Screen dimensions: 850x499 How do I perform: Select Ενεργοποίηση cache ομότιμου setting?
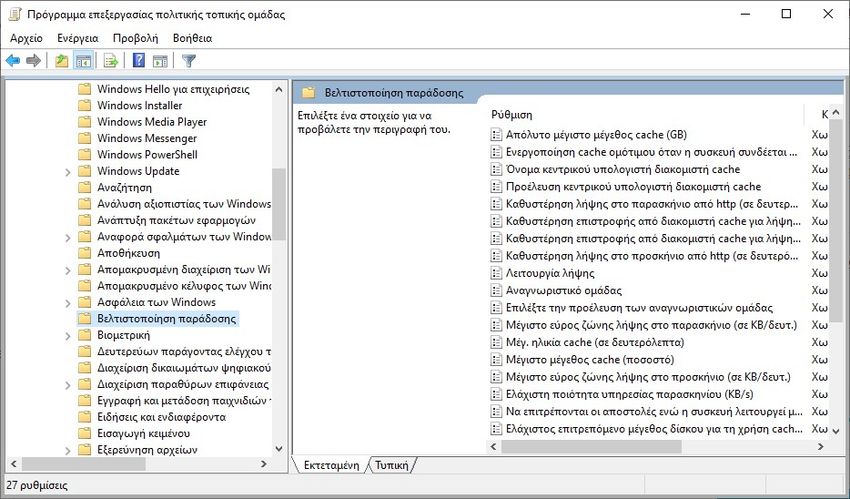coord(652,152)
